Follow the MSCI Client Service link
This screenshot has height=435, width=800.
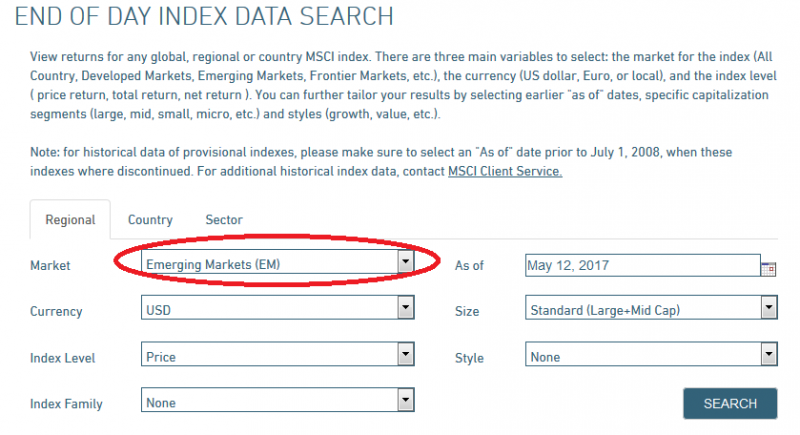tap(505, 171)
